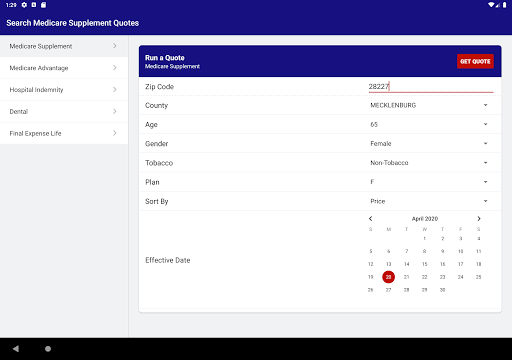
Task: Go to next month in calendar
Action: tap(479, 219)
